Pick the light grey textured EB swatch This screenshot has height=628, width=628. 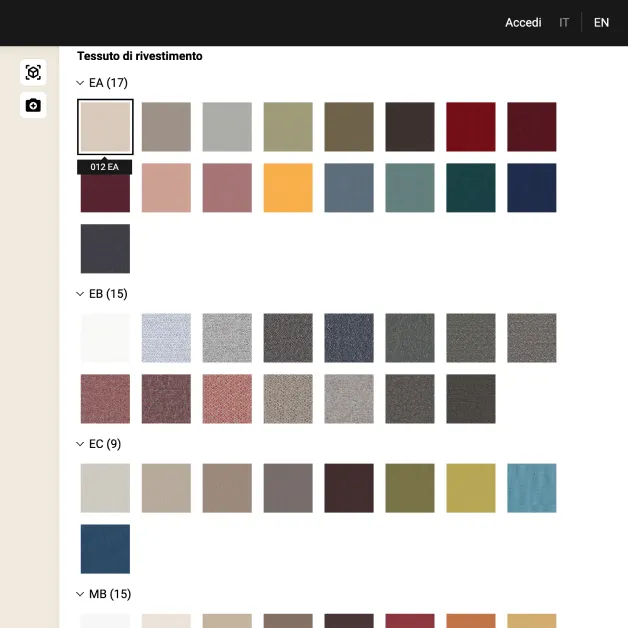227,338
